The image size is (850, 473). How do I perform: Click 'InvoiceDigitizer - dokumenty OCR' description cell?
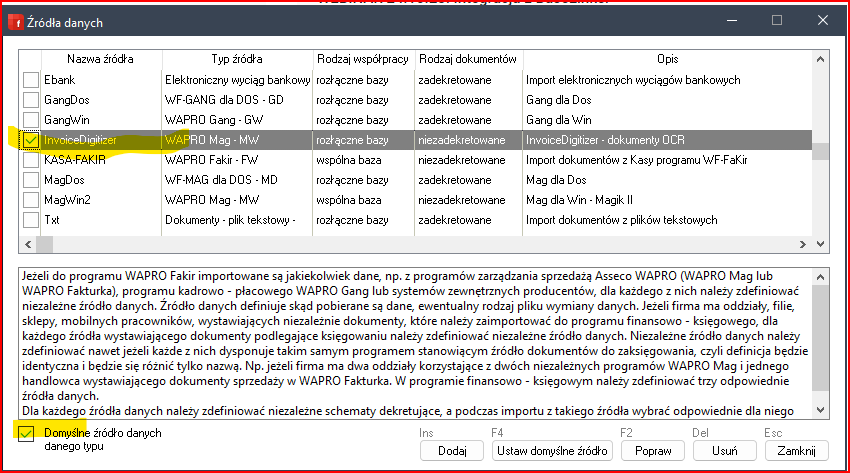click(606, 140)
